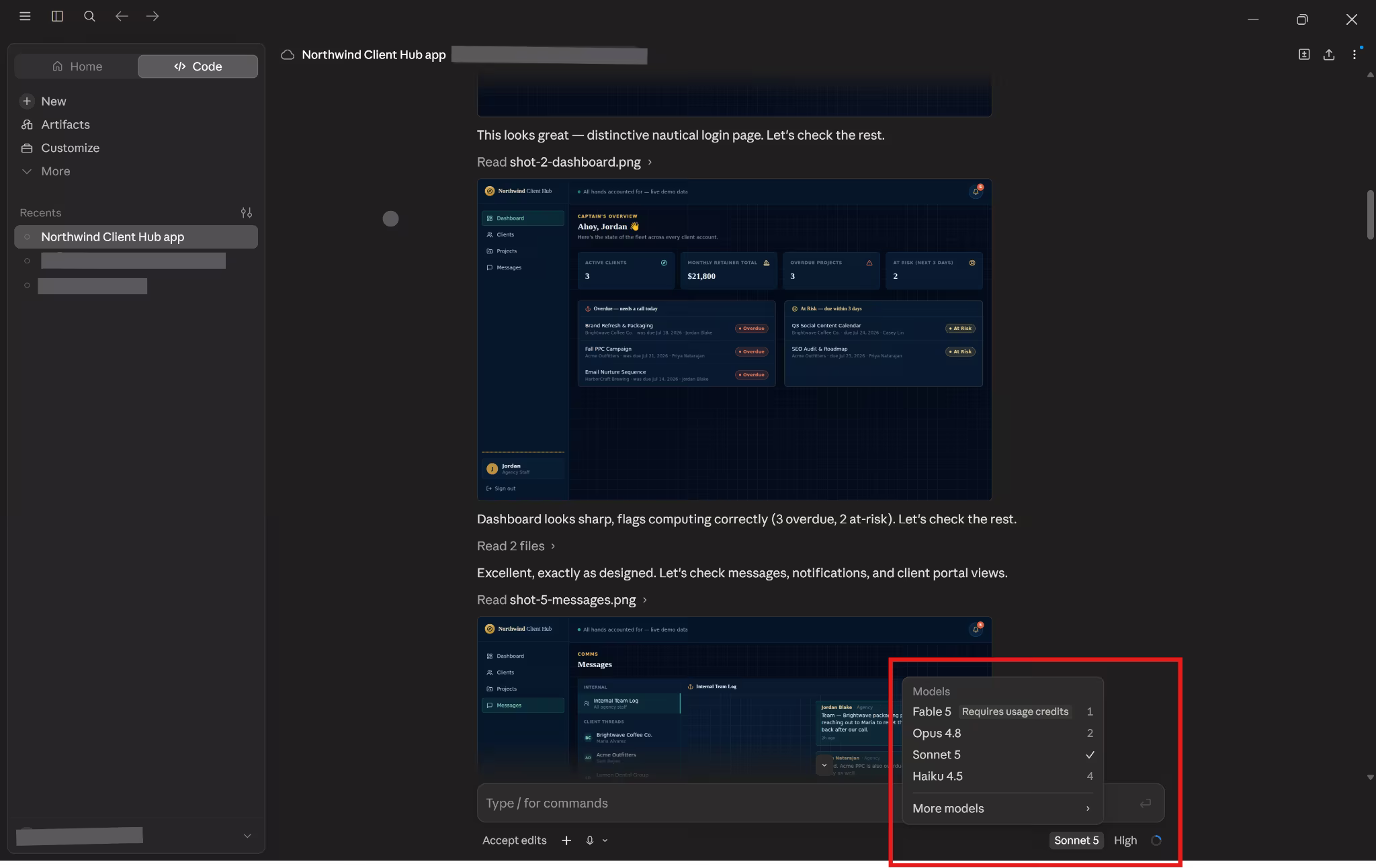The image size is (1376, 868).
Task: Click the cloud icon beside the session title
Action: 288,55
